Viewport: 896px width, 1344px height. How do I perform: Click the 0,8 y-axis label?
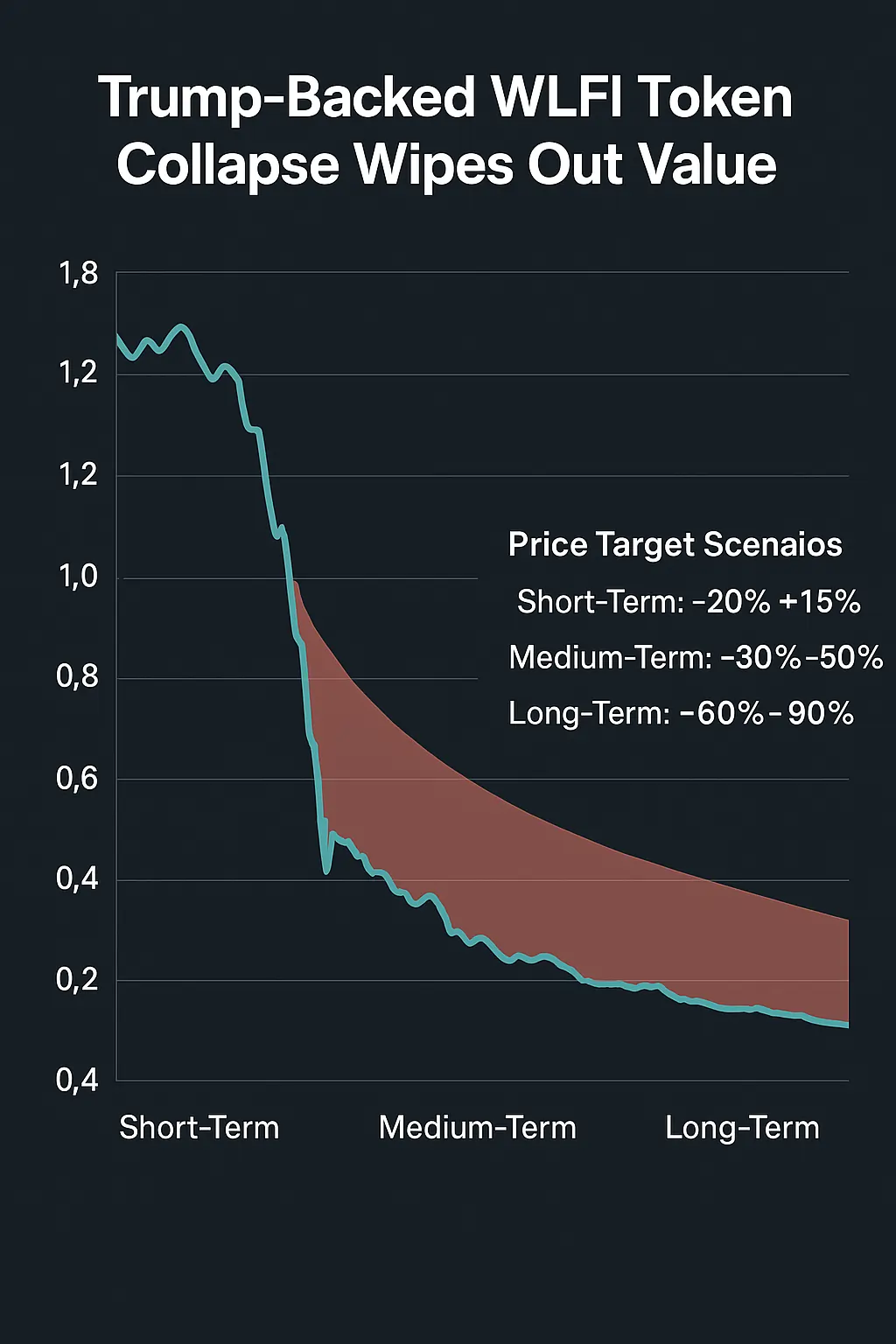[78, 676]
